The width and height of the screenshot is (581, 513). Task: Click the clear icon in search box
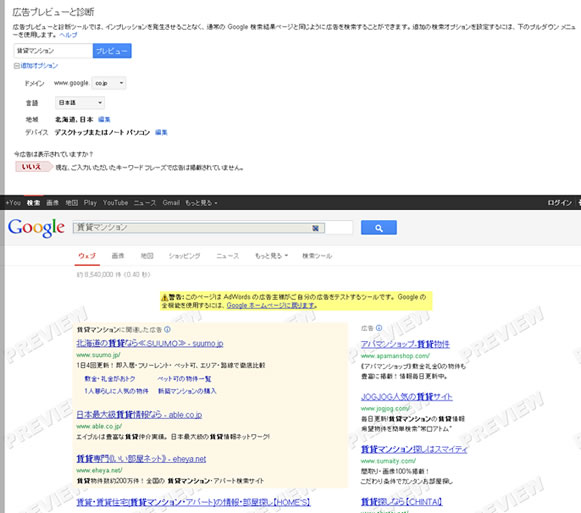(x=315, y=228)
